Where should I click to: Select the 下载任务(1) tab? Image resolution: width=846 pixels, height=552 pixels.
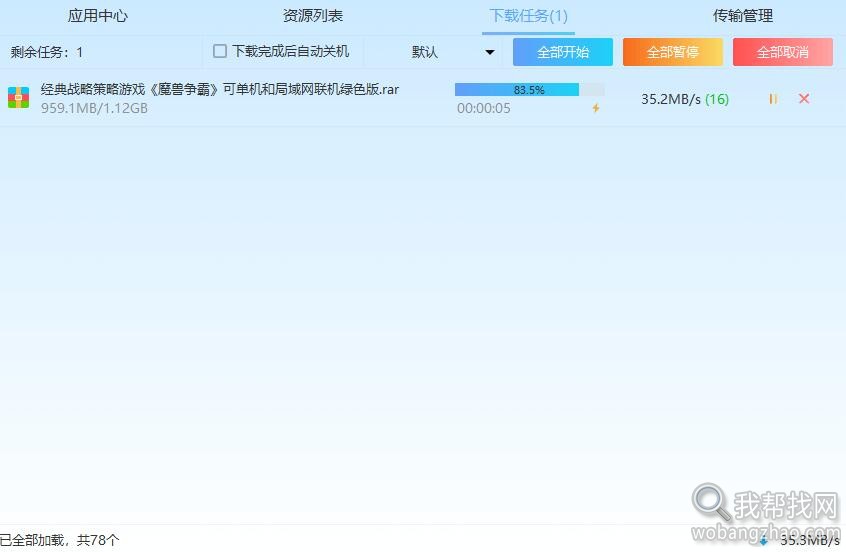pyautogui.click(x=528, y=16)
